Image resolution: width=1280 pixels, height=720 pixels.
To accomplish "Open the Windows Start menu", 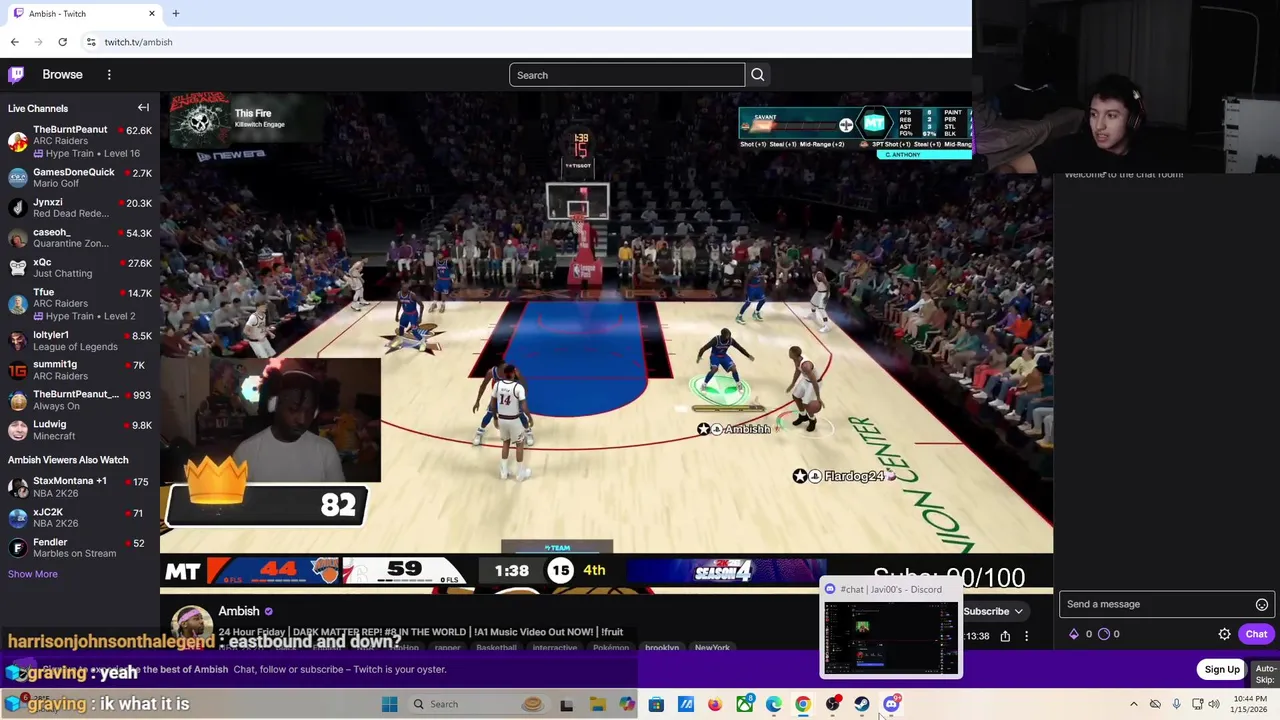I will [389, 704].
